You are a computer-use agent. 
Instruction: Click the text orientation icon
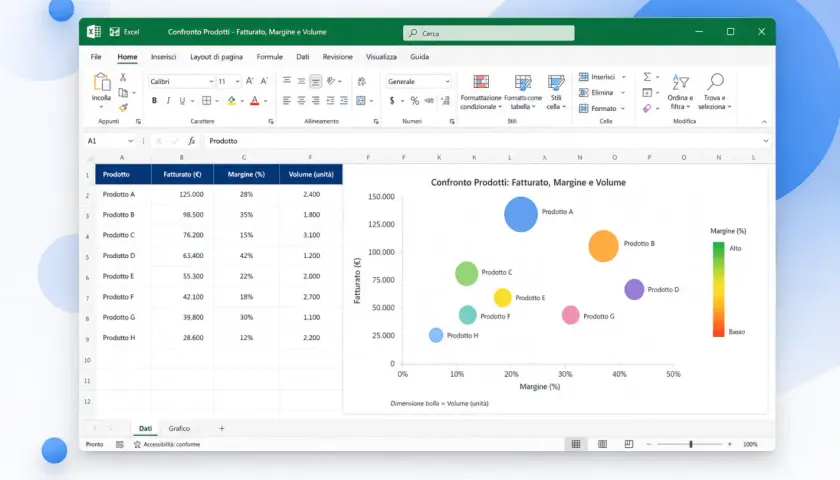[x=331, y=81]
